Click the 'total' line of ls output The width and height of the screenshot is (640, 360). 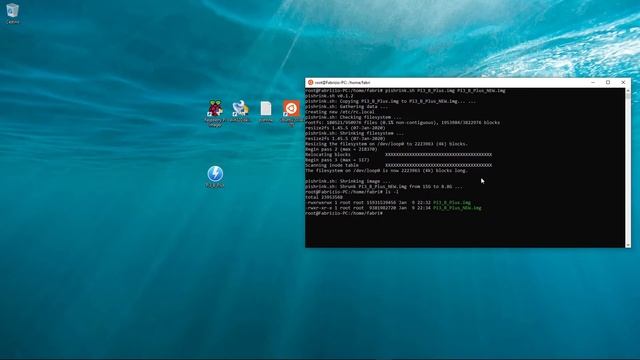coord(324,197)
